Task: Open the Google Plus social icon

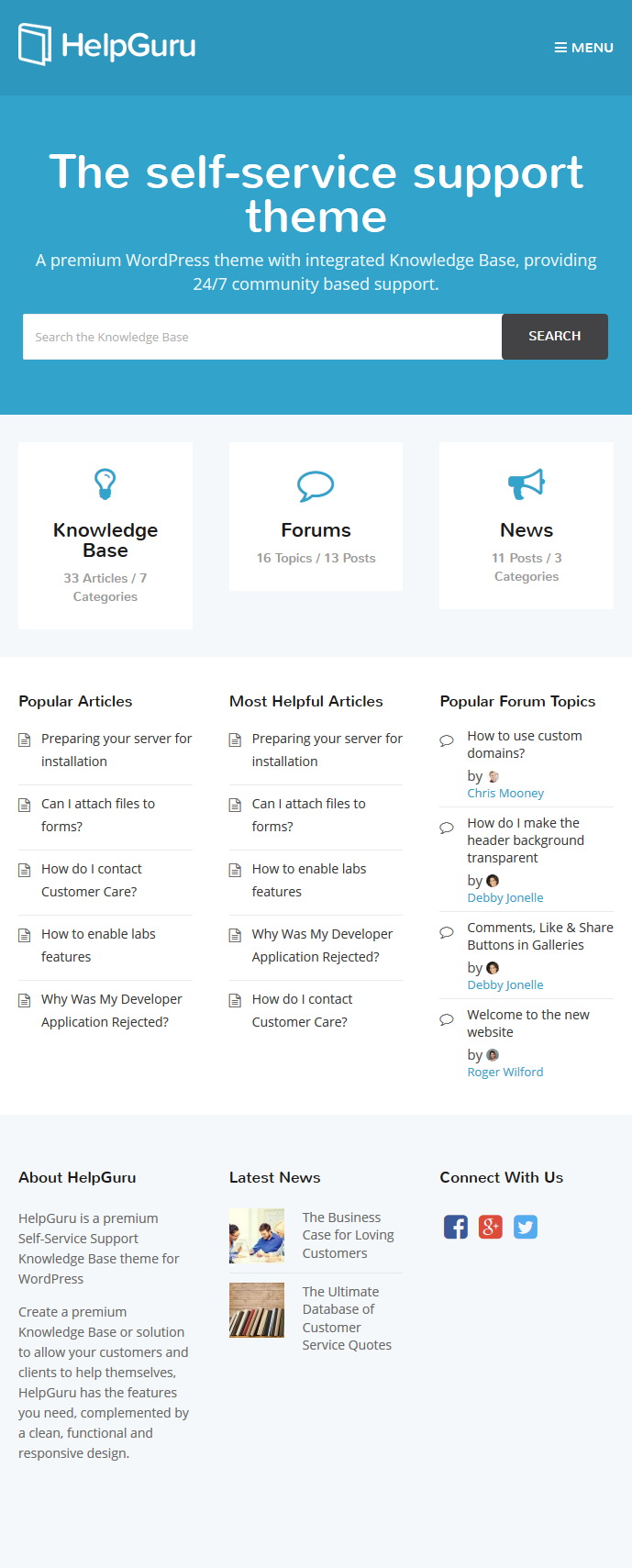Action: 491,1227
